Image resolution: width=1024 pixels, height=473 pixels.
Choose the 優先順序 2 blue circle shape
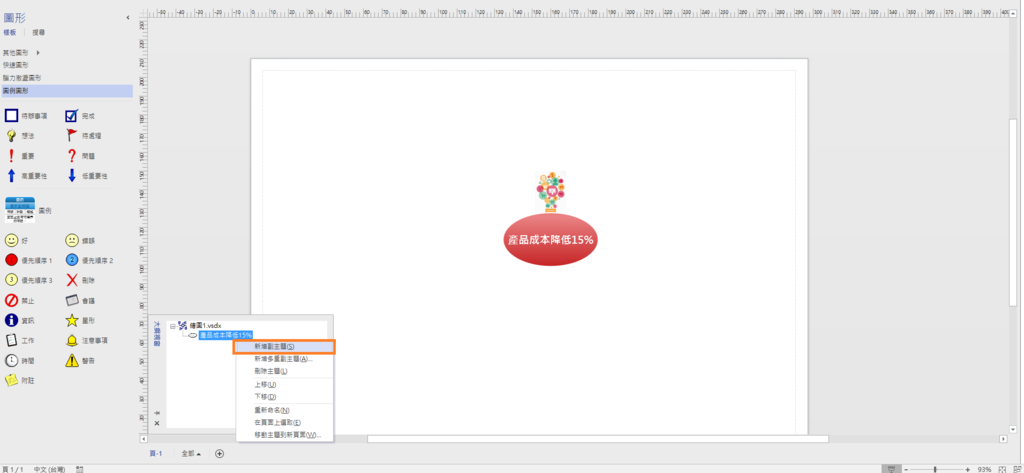pyautogui.click(x=72, y=260)
